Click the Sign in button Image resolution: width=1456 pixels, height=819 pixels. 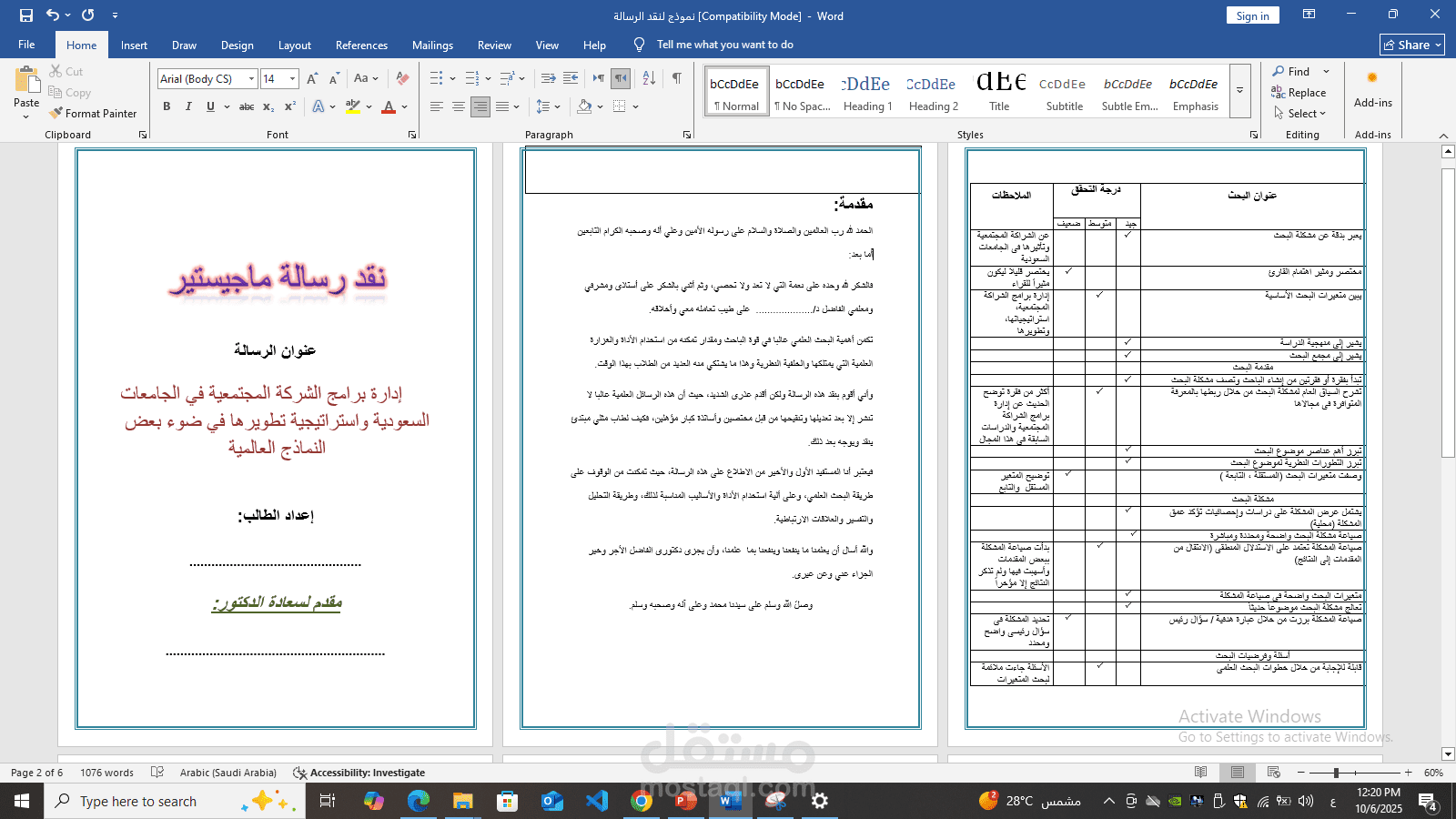pyautogui.click(x=1252, y=15)
